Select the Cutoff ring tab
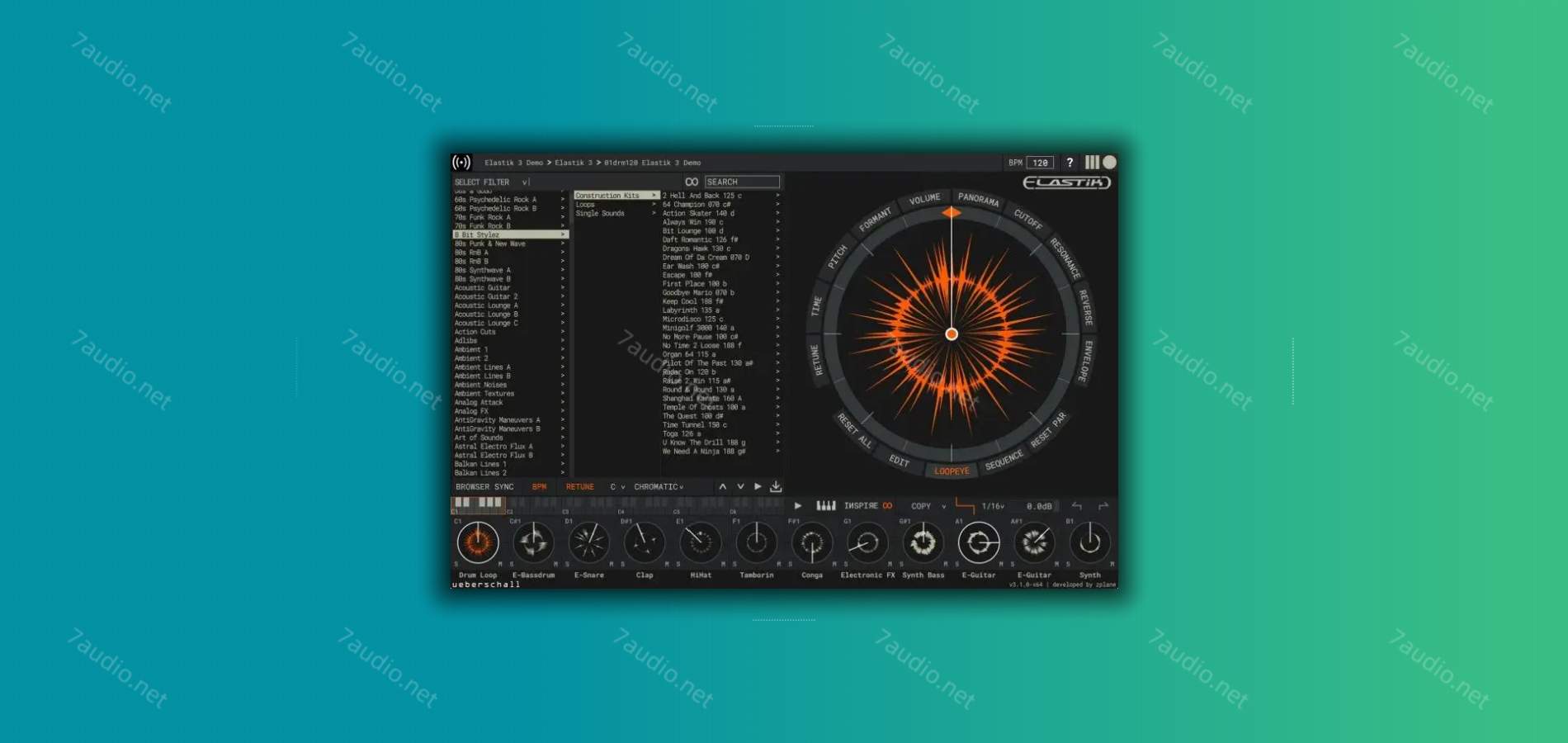Viewport: 1568px width, 743px height. coord(1028,218)
